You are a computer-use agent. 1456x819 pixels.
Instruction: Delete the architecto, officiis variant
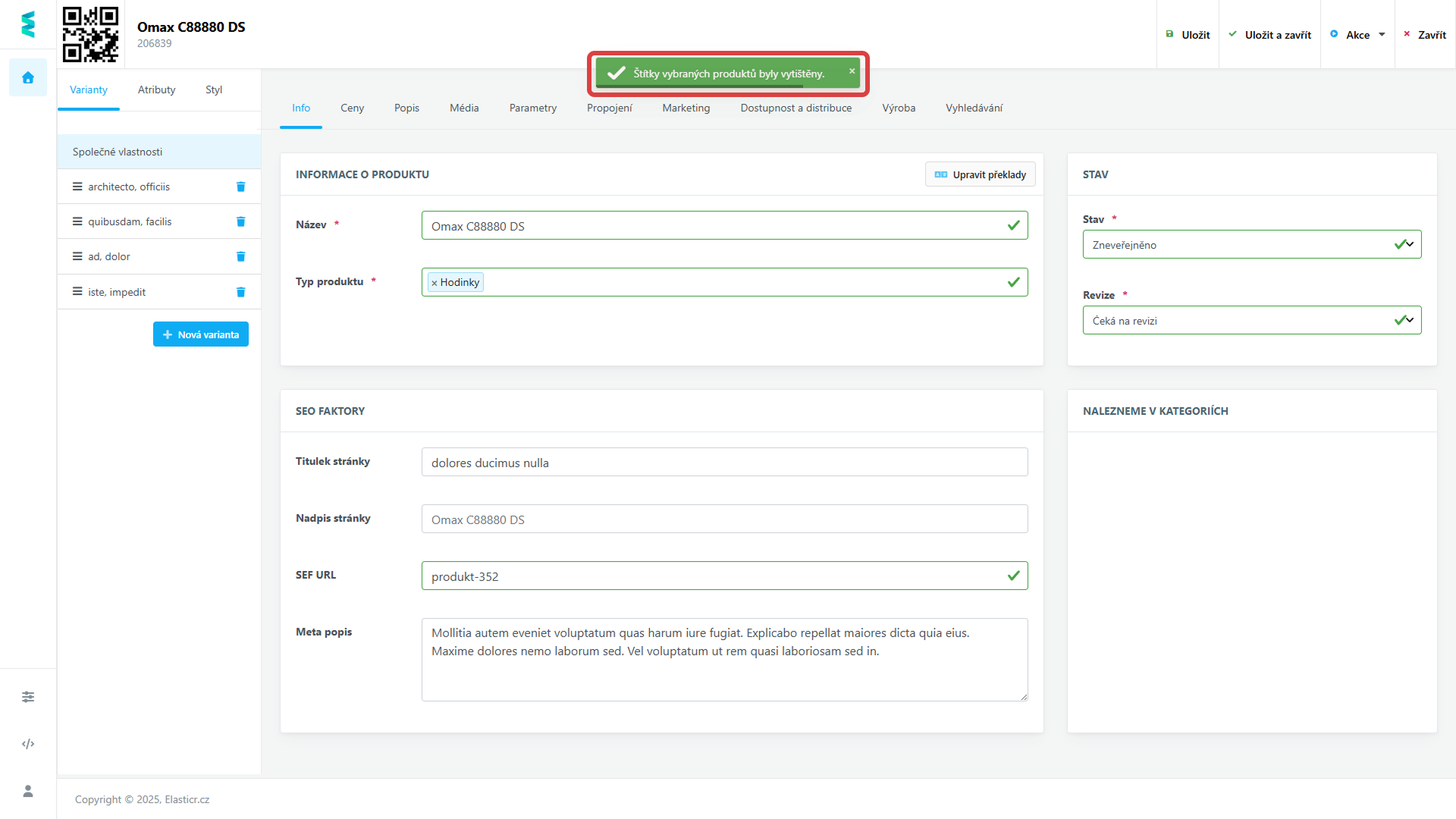pyautogui.click(x=240, y=187)
